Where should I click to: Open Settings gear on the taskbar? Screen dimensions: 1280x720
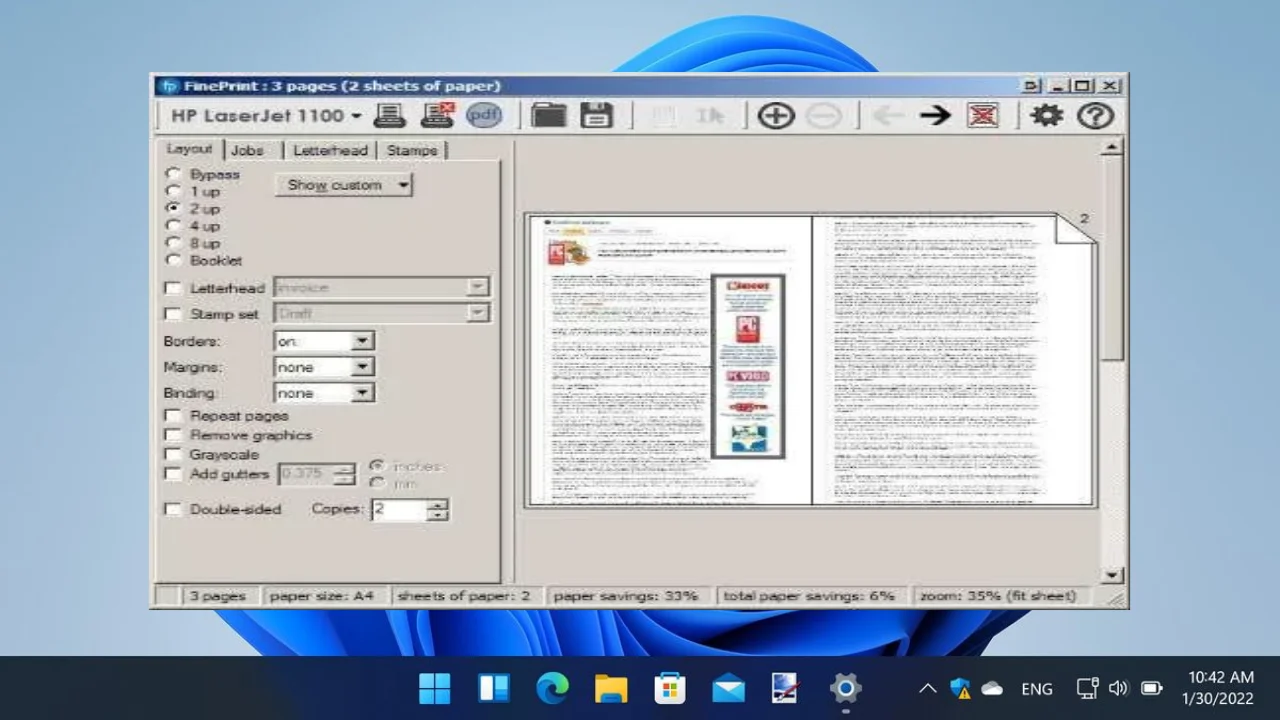click(845, 688)
